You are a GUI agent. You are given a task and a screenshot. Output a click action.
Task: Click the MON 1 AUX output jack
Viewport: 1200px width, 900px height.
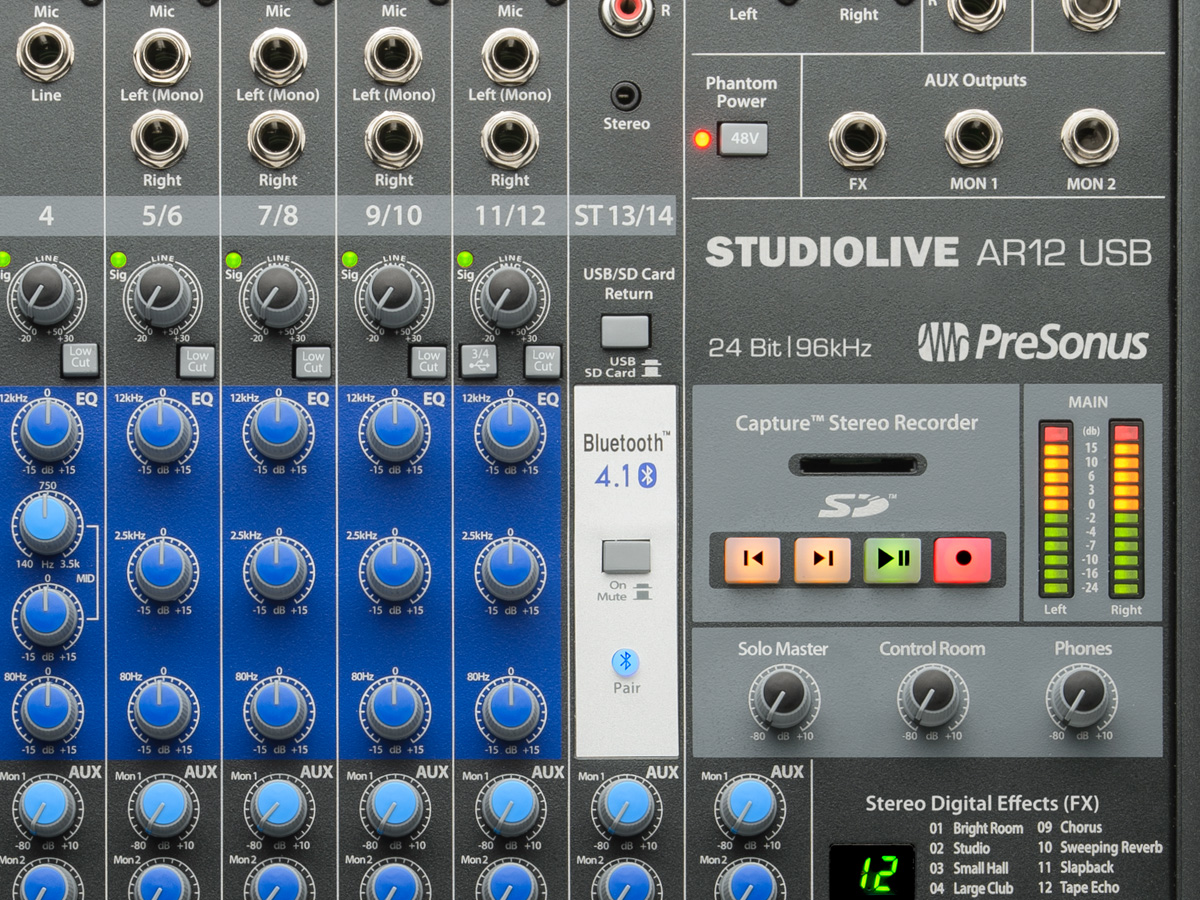(974, 137)
